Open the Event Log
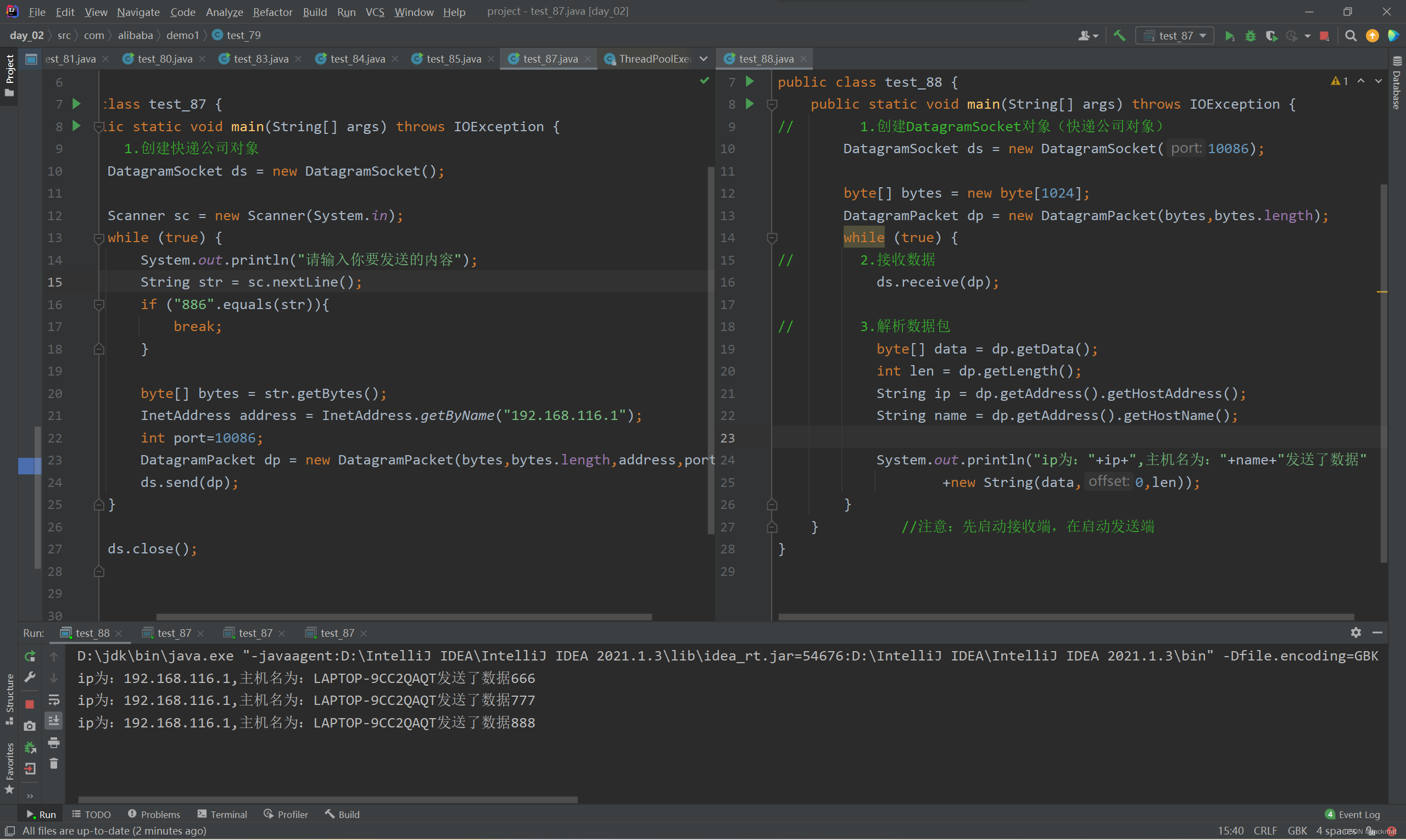The height and width of the screenshot is (840, 1406). tap(1353, 815)
